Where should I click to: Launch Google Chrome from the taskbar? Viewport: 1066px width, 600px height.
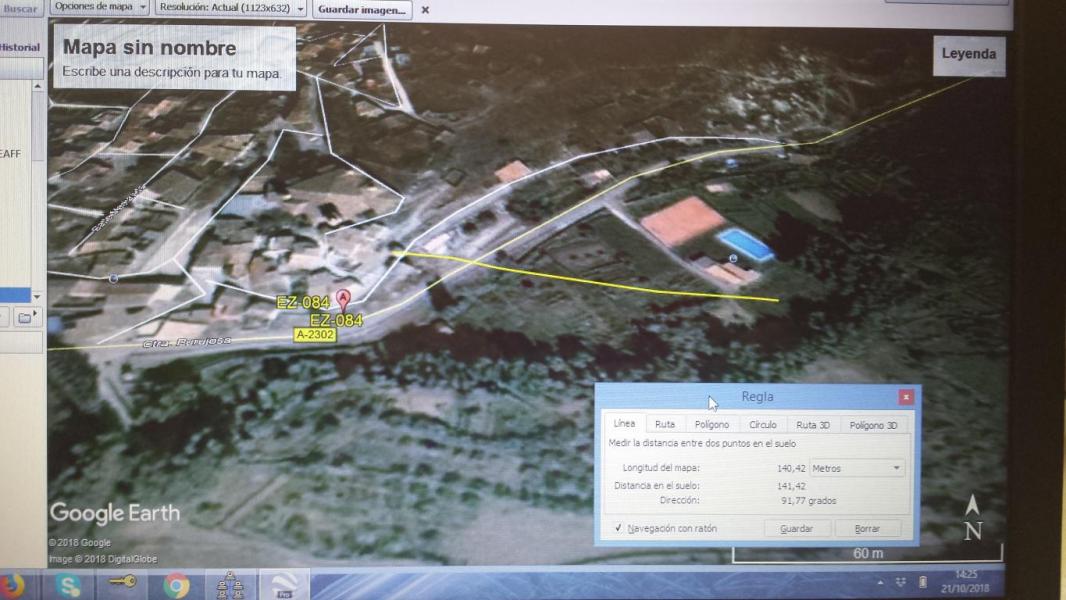click(177, 585)
